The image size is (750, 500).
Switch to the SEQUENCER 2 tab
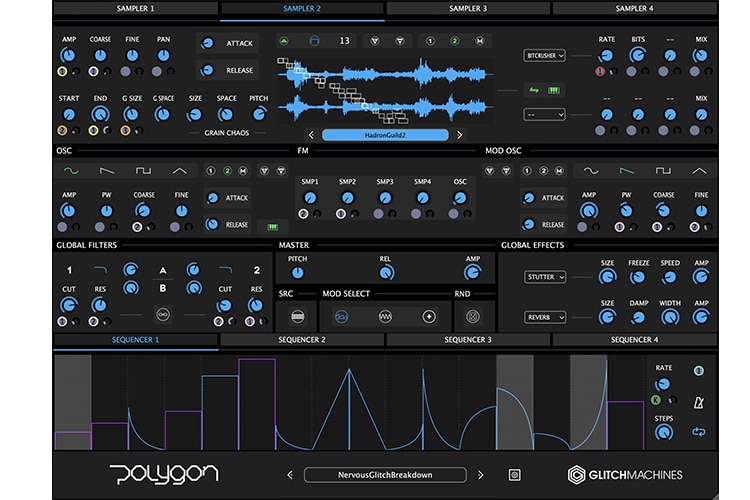[302, 340]
